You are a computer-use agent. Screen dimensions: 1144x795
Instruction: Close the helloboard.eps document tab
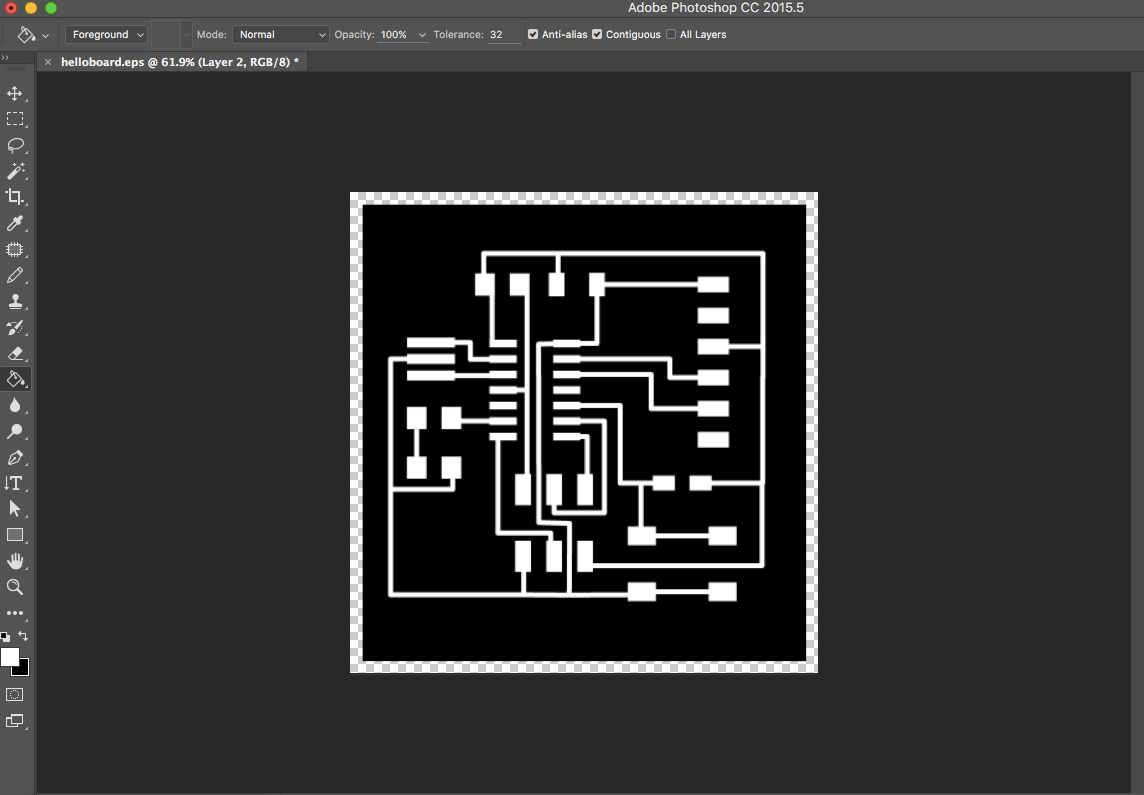[x=47, y=62]
